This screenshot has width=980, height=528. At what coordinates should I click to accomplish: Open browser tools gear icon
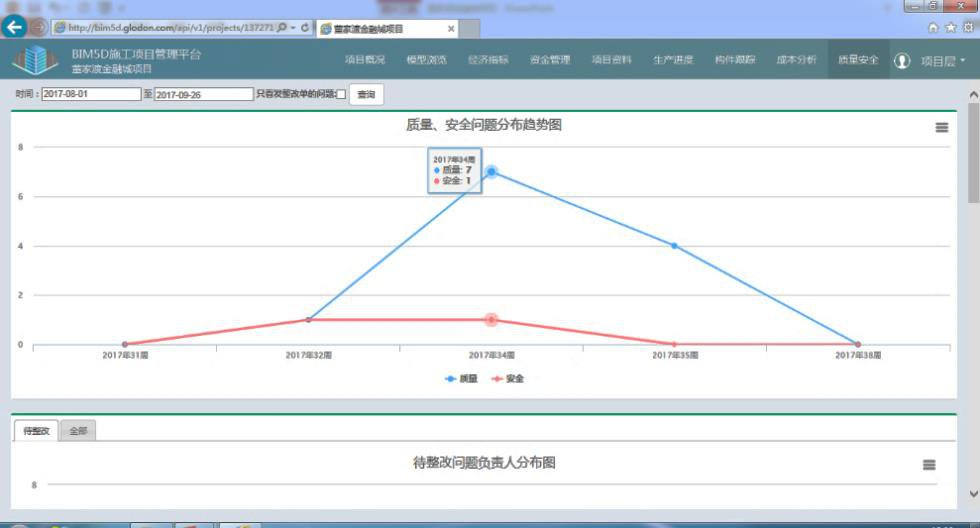pos(968,27)
